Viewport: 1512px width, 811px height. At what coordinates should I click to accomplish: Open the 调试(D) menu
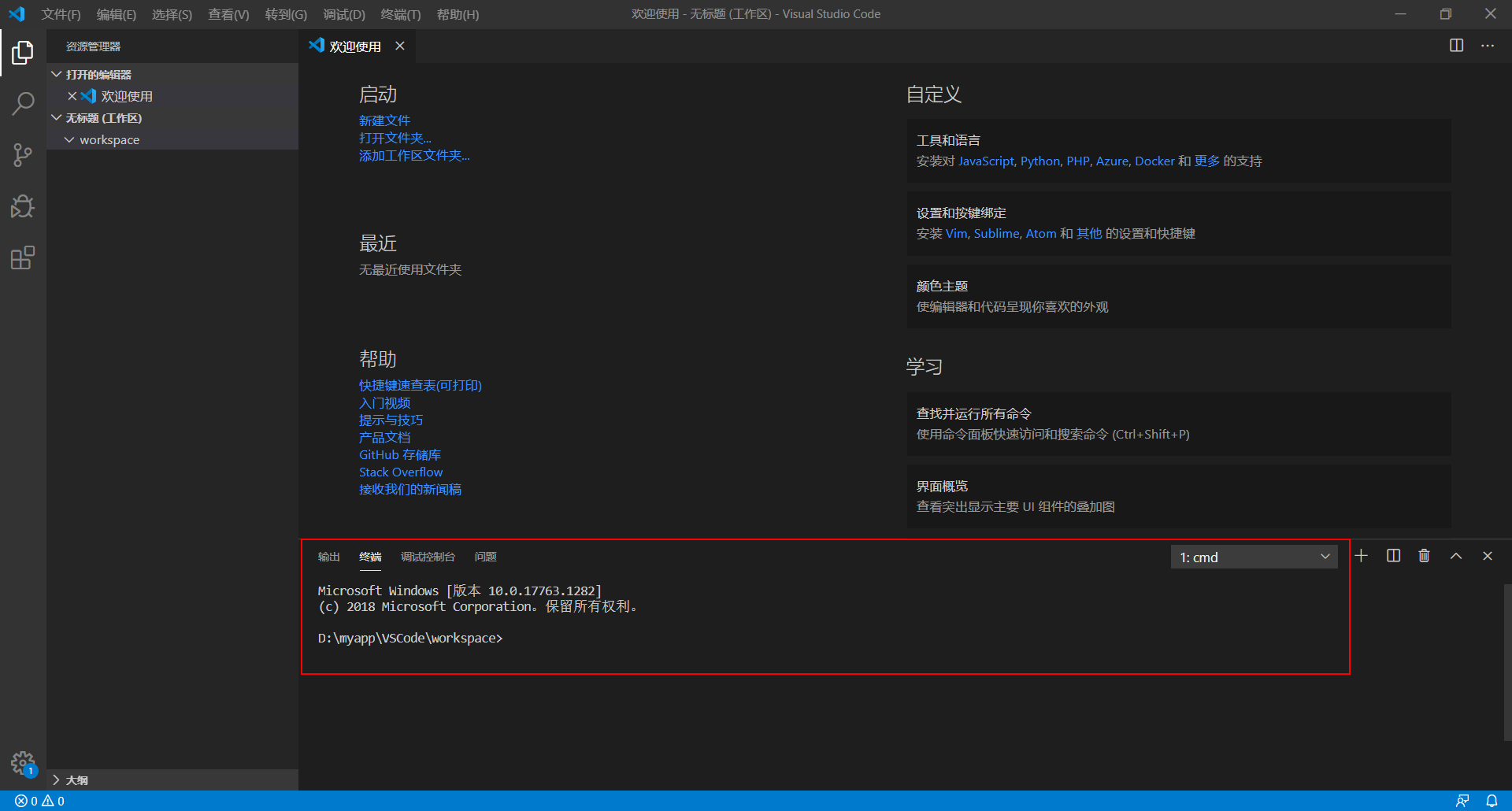[344, 14]
